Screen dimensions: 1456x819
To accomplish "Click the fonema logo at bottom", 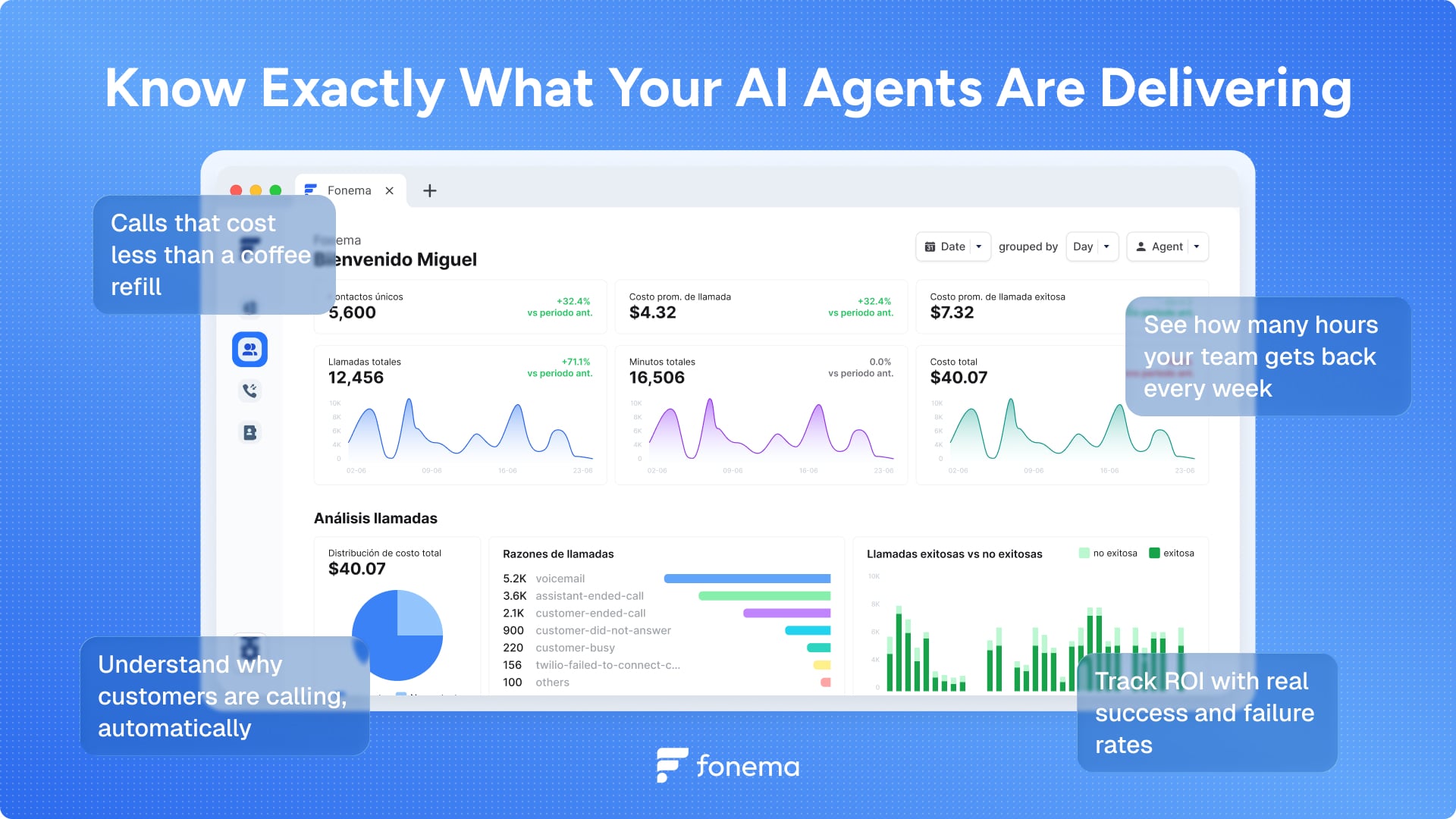I will [728, 765].
